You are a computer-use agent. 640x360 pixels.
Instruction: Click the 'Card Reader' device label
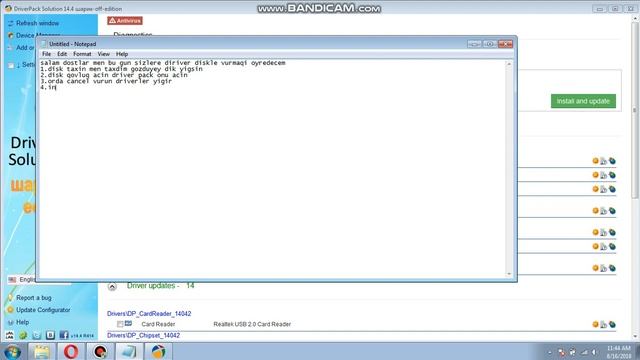[x=158, y=324]
